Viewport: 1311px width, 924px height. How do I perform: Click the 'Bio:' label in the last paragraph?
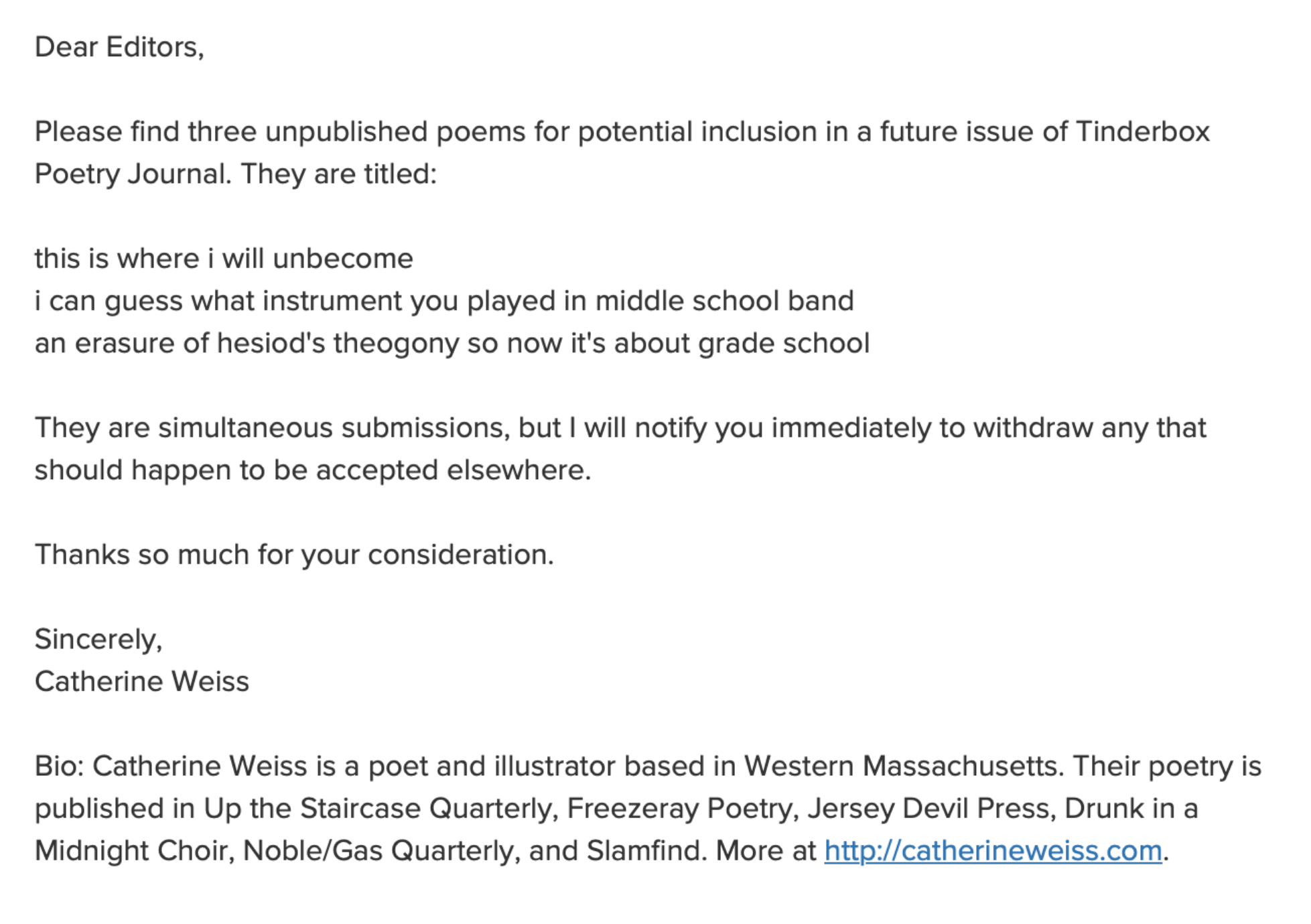click(59, 766)
